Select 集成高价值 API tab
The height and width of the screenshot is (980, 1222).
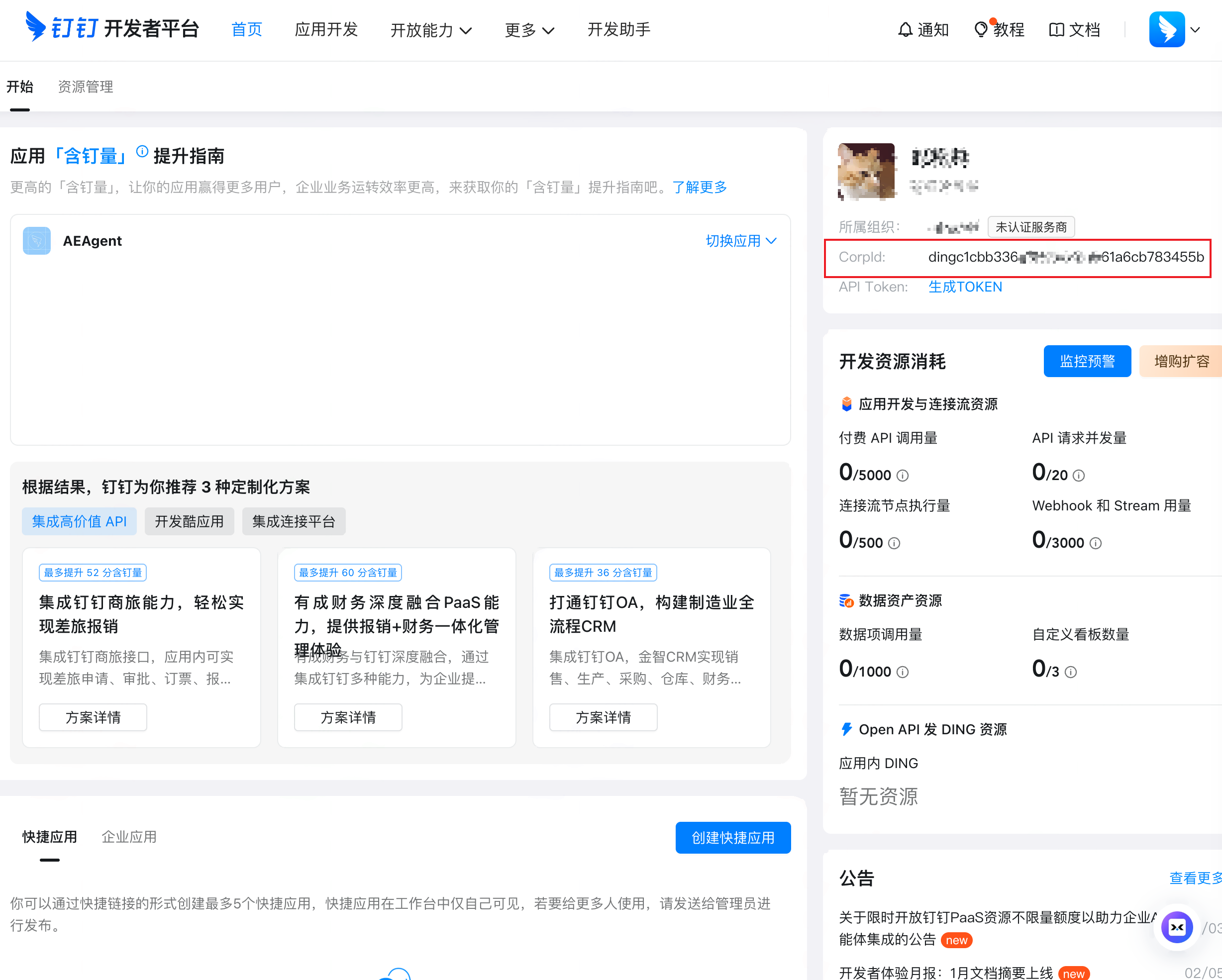point(79,521)
